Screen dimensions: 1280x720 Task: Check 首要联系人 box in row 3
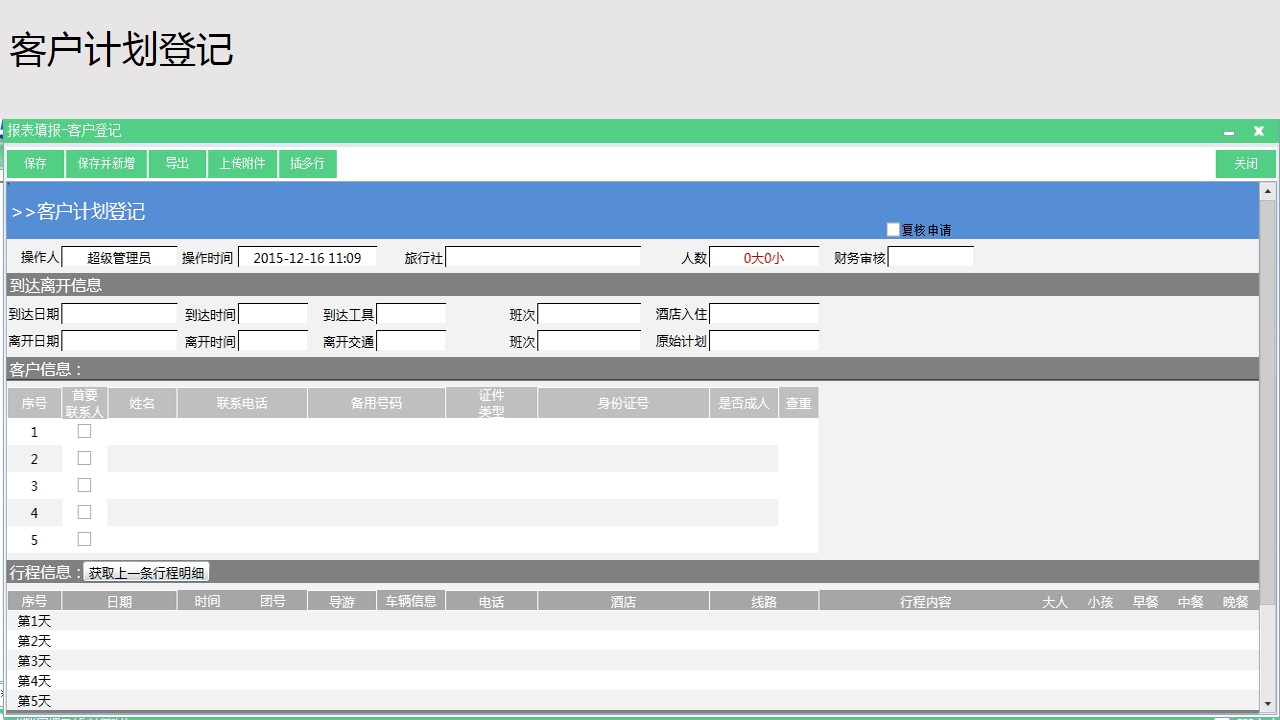tap(85, 485)
